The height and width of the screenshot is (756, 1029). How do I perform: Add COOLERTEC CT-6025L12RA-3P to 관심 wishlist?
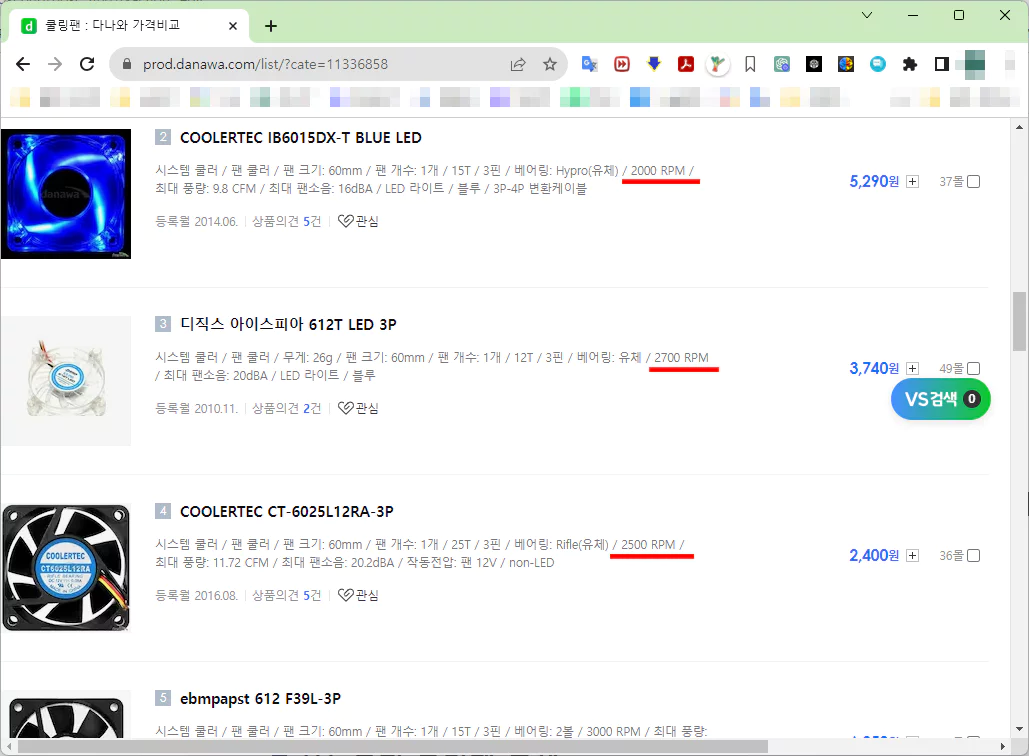point(358,595)
